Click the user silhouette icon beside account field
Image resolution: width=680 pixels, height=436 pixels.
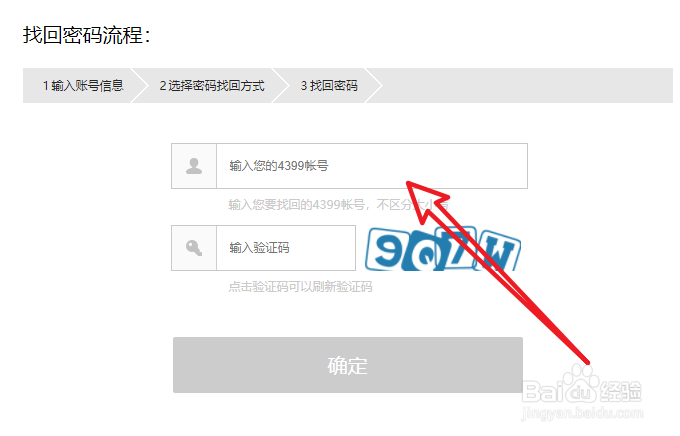tap(194, 166)
